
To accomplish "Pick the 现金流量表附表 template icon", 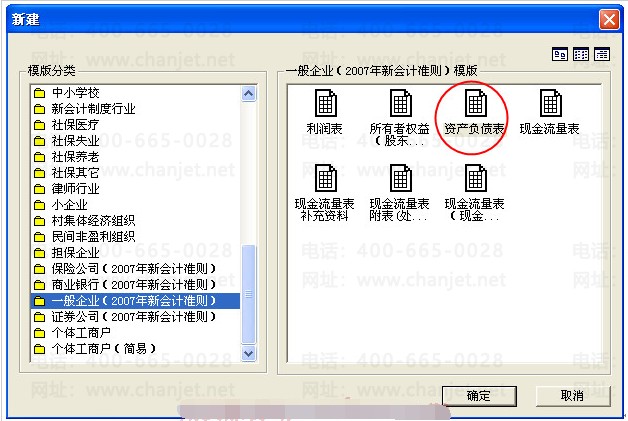I will tap(401, 178).
